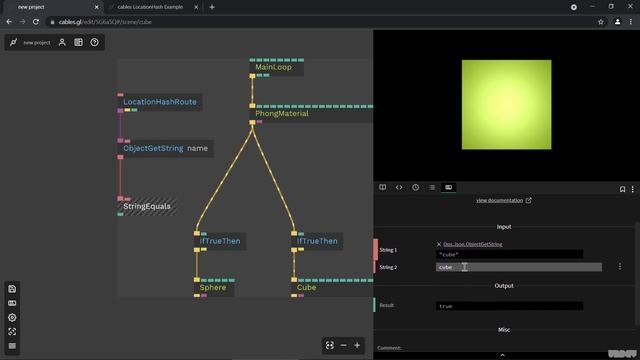Click the StringEquals result output port
640x360 pixels.
[120, 214]
